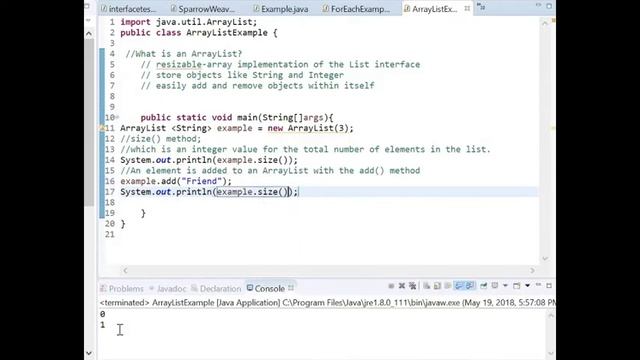This screenshot has height=360, width=640.
Task: Click editor horizontal scroll right arrow
Action: 532,271
